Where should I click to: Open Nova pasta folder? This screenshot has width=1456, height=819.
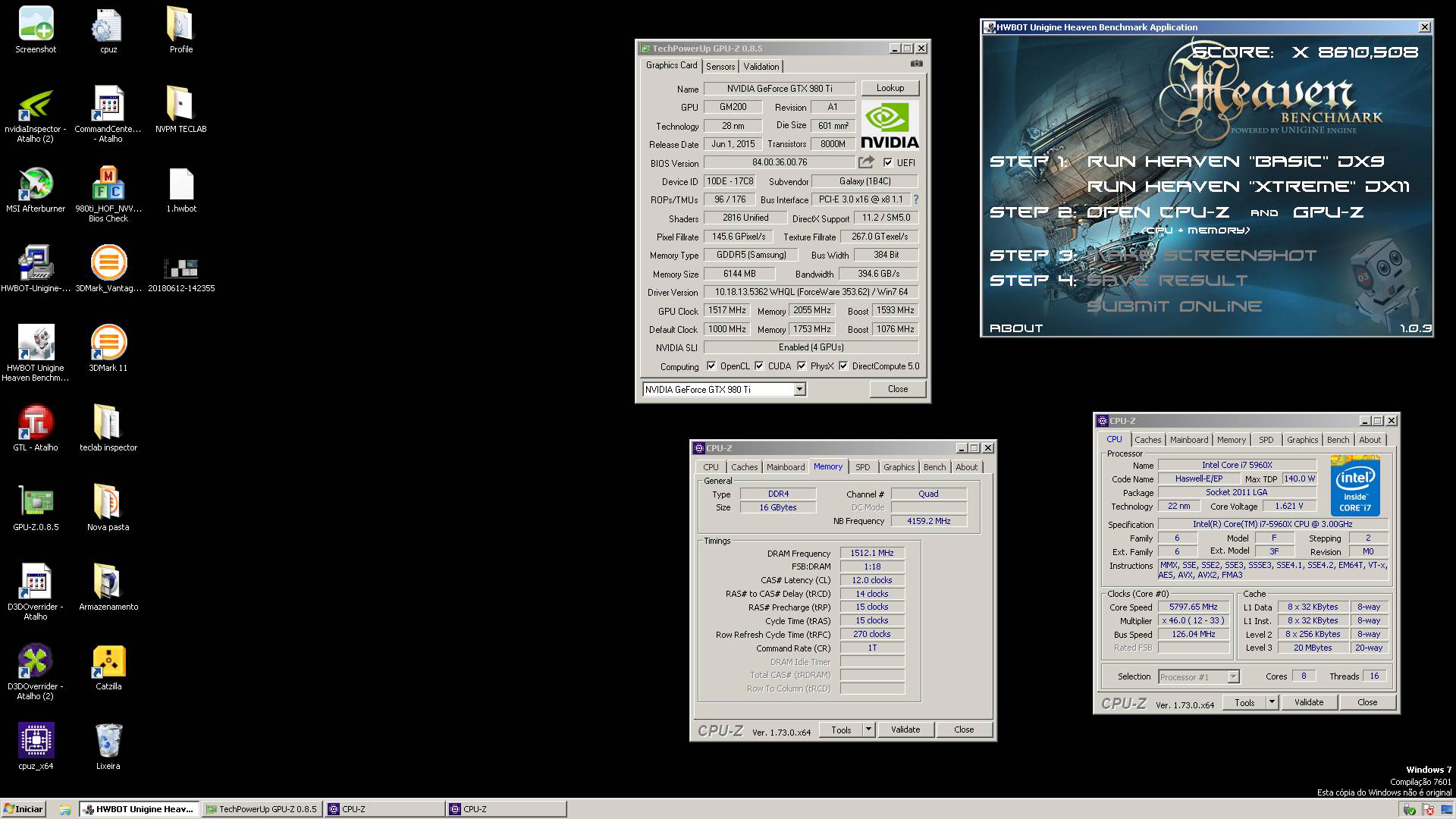click(x=108, y=508)
